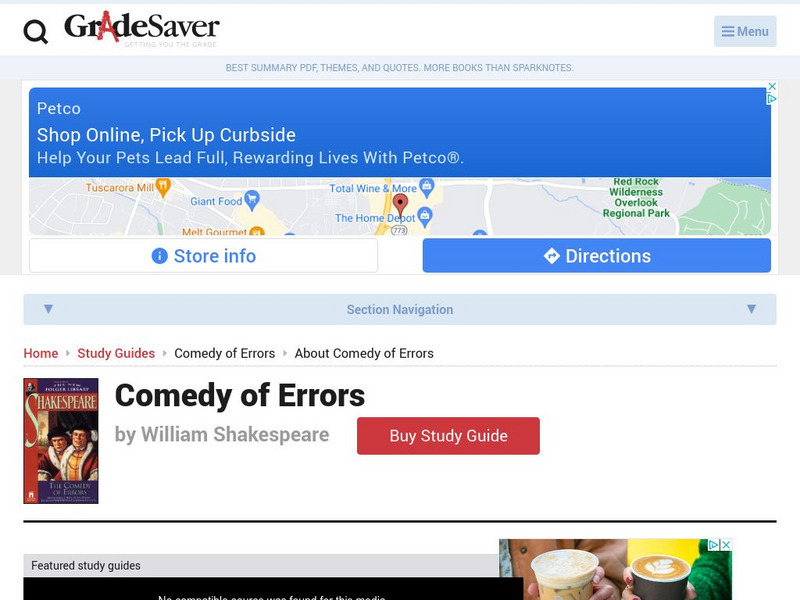Close the Petco ad with X icon
Image resolution: width=800 pixels, height=600 pixels.
point(772,86)
